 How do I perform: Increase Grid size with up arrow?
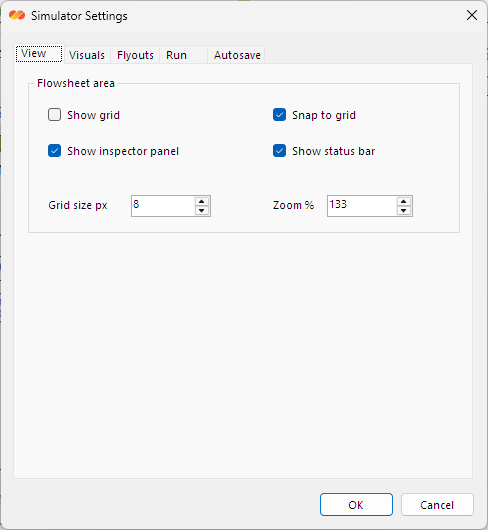click(202, 201)
